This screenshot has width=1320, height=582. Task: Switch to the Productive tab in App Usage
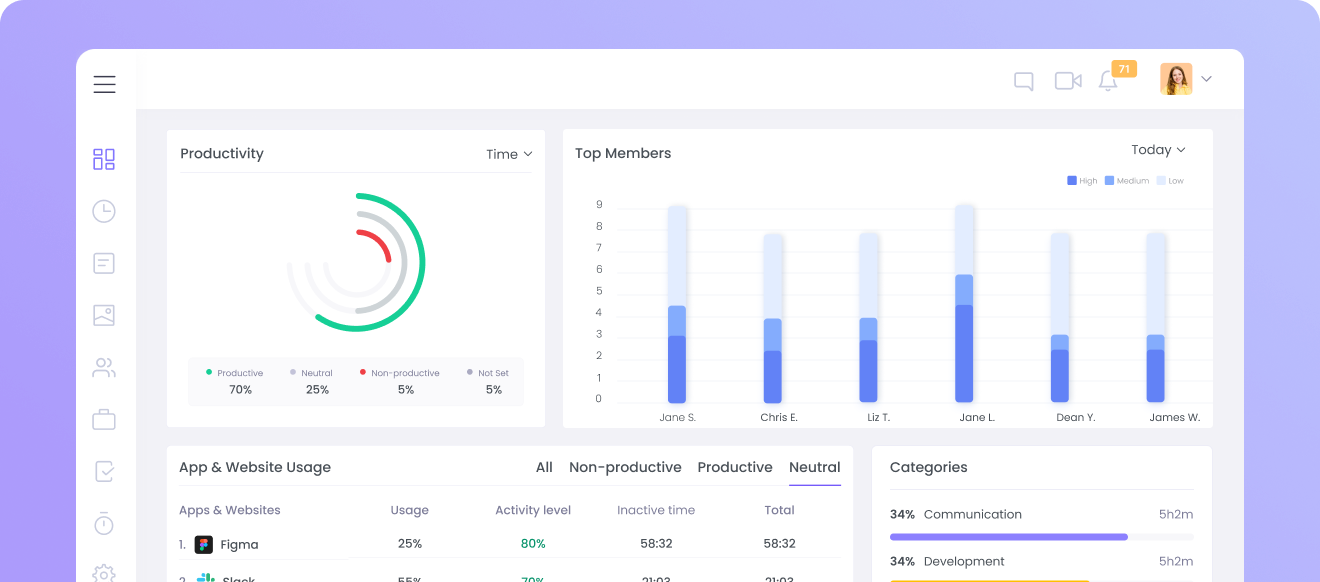point(735,467)
